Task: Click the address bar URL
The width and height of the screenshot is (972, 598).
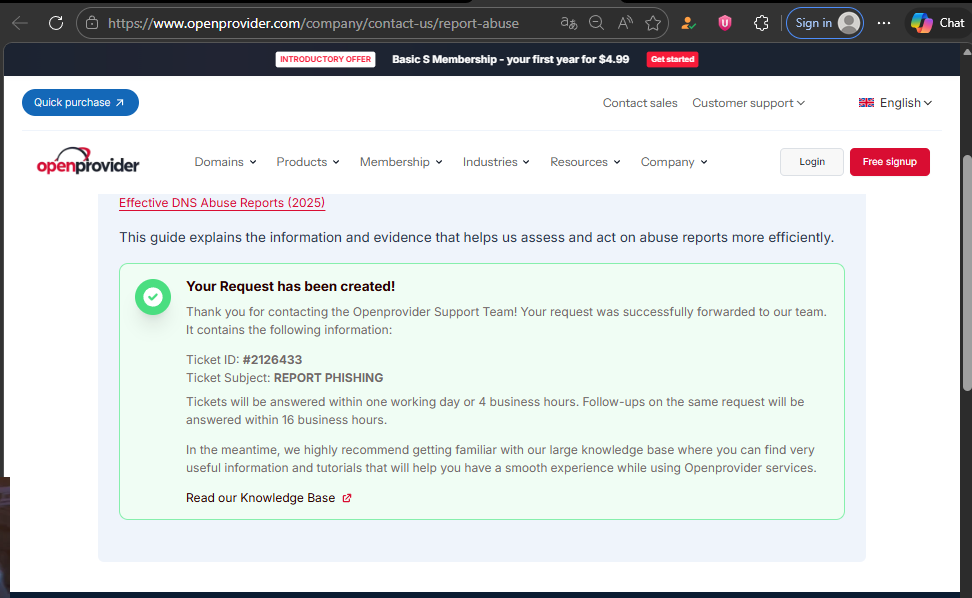Action: pos(313,24)
